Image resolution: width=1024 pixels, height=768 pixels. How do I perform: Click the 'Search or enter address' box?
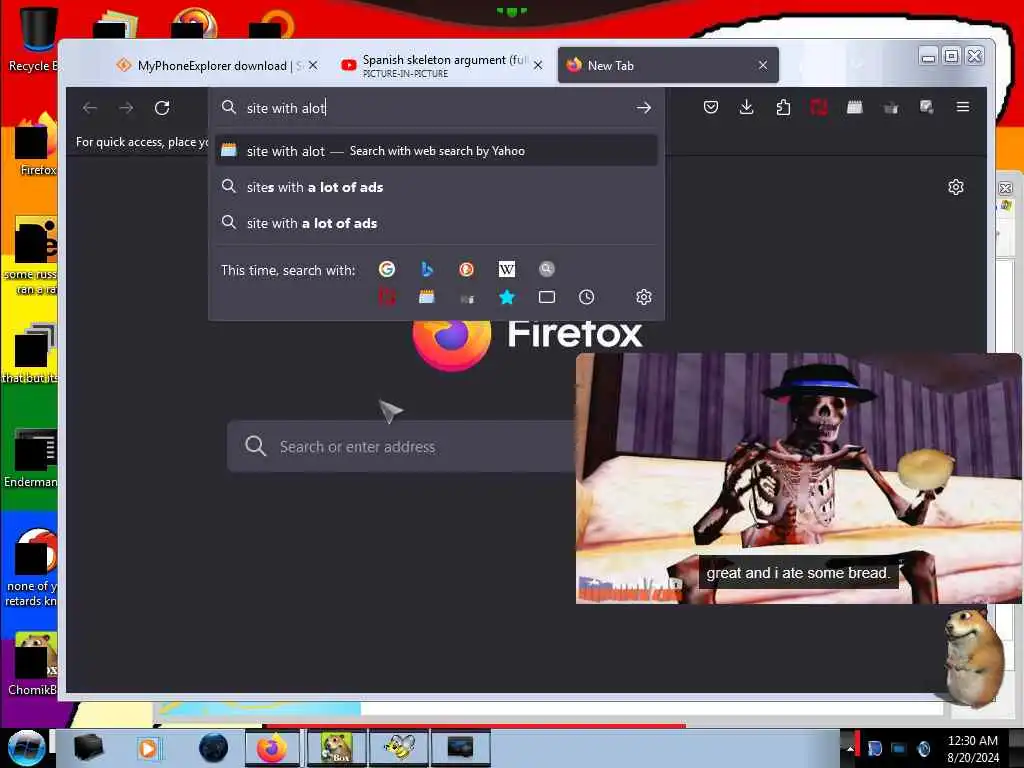(400, 447)
